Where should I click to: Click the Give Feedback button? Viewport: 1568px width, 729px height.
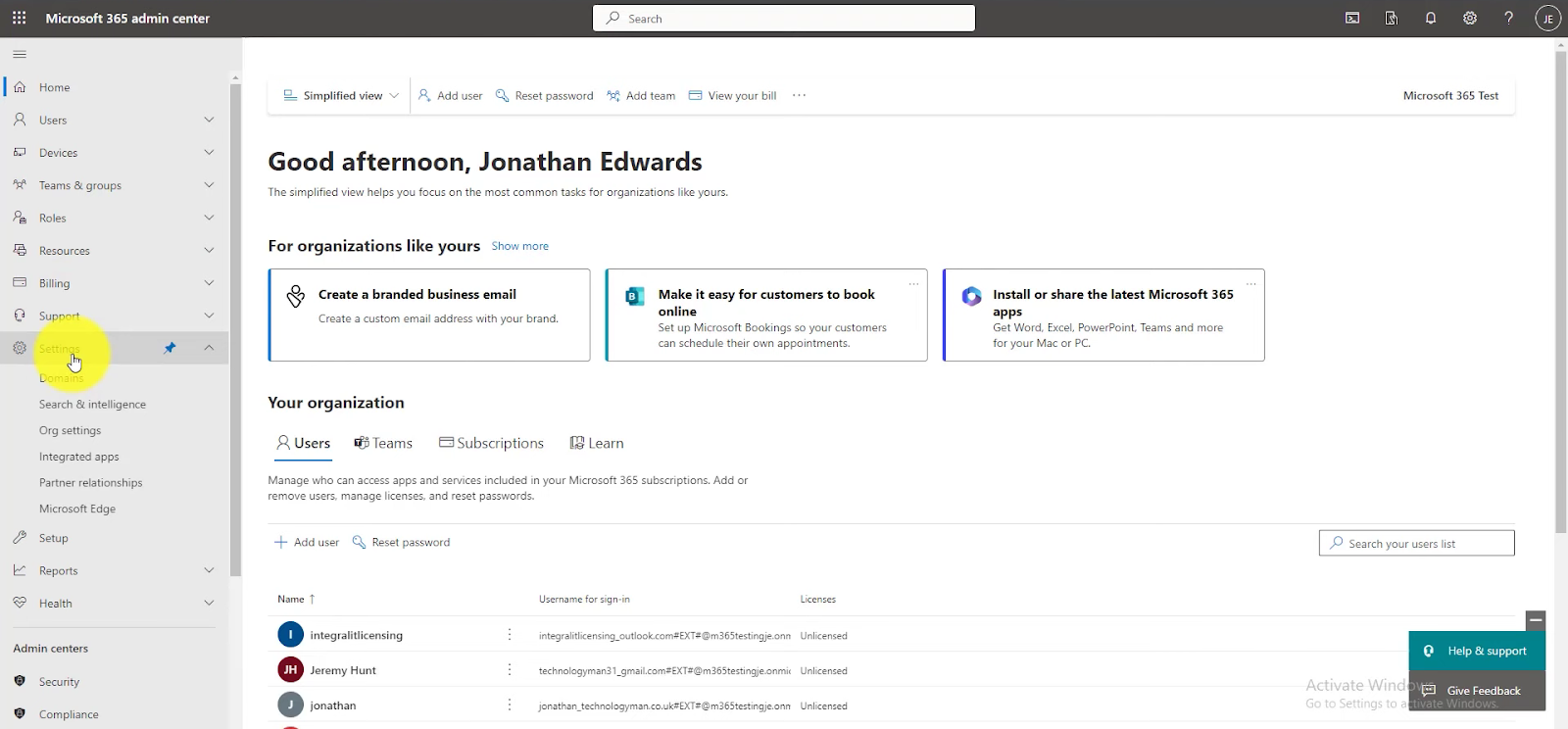pyautogui.click(x=1477, y=690)
